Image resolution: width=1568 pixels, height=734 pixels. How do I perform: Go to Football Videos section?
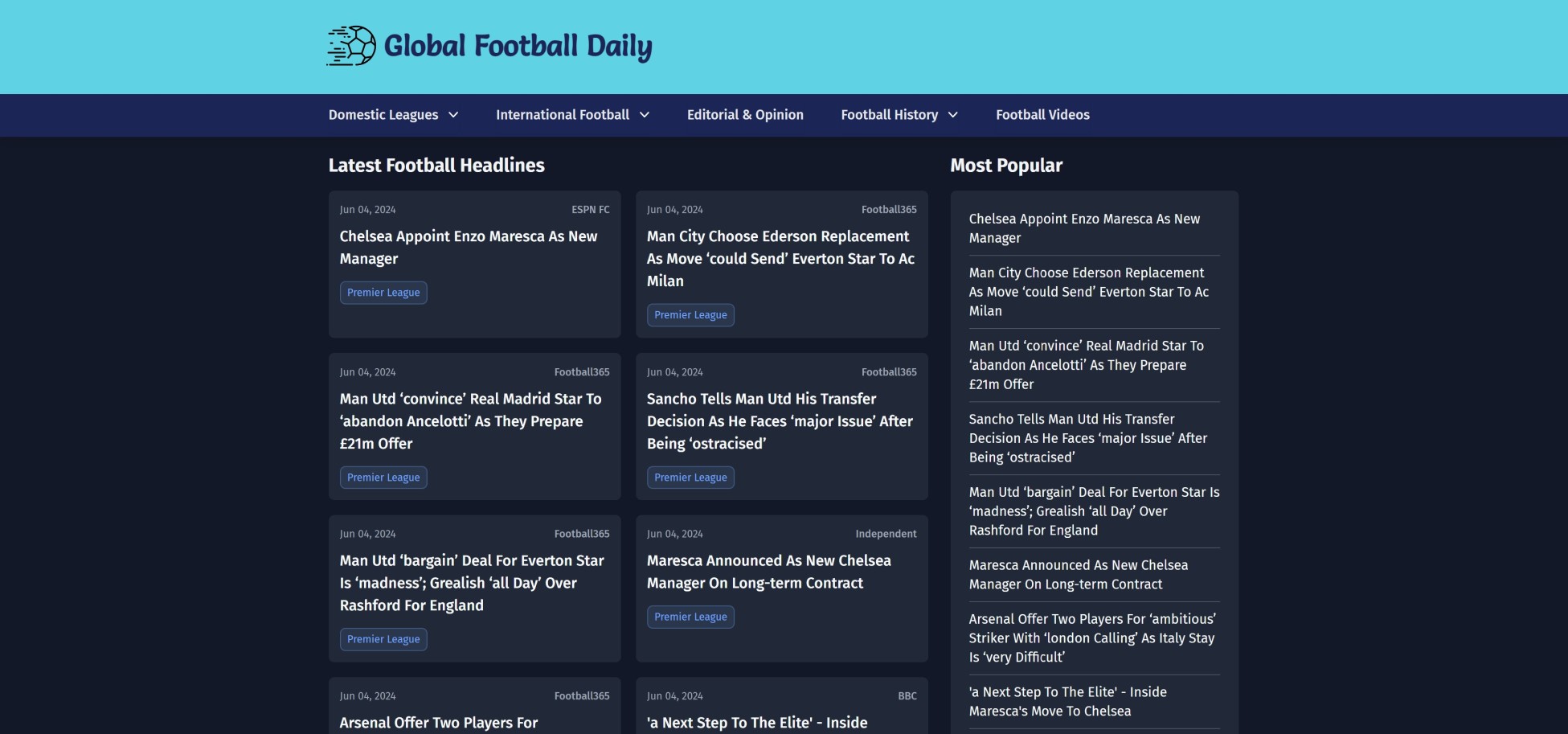(x=1042, y=115)
